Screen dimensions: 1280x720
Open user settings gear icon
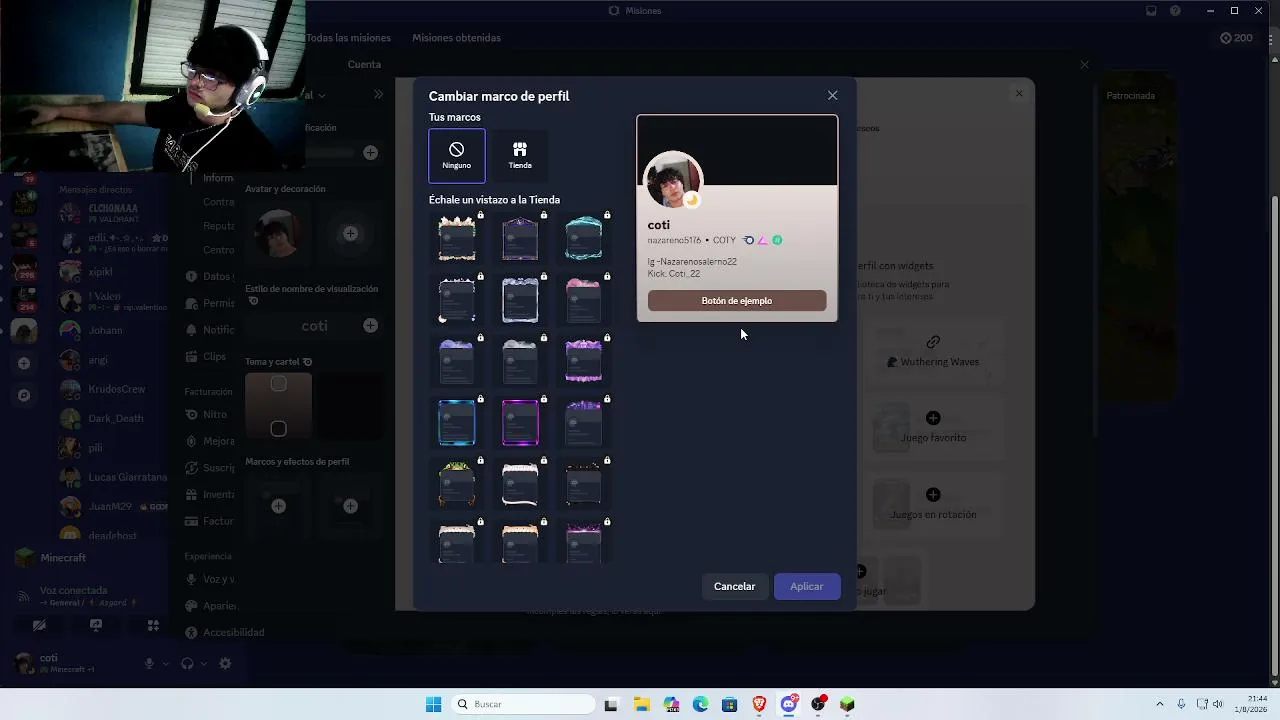[x=225, y=663]
